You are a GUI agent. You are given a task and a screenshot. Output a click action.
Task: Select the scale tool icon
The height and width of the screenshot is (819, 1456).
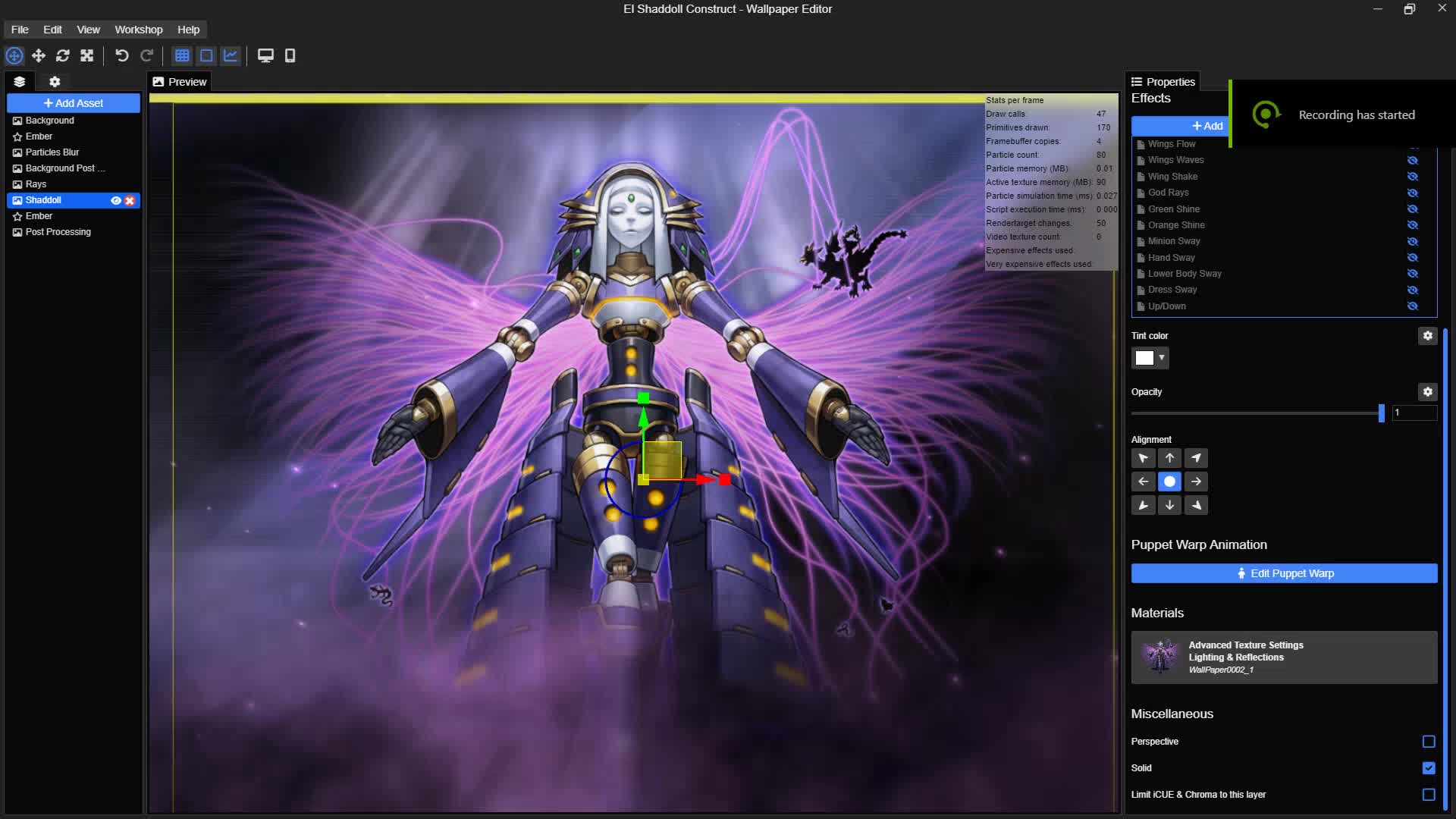pyautogui.click(x=87, y=55)
